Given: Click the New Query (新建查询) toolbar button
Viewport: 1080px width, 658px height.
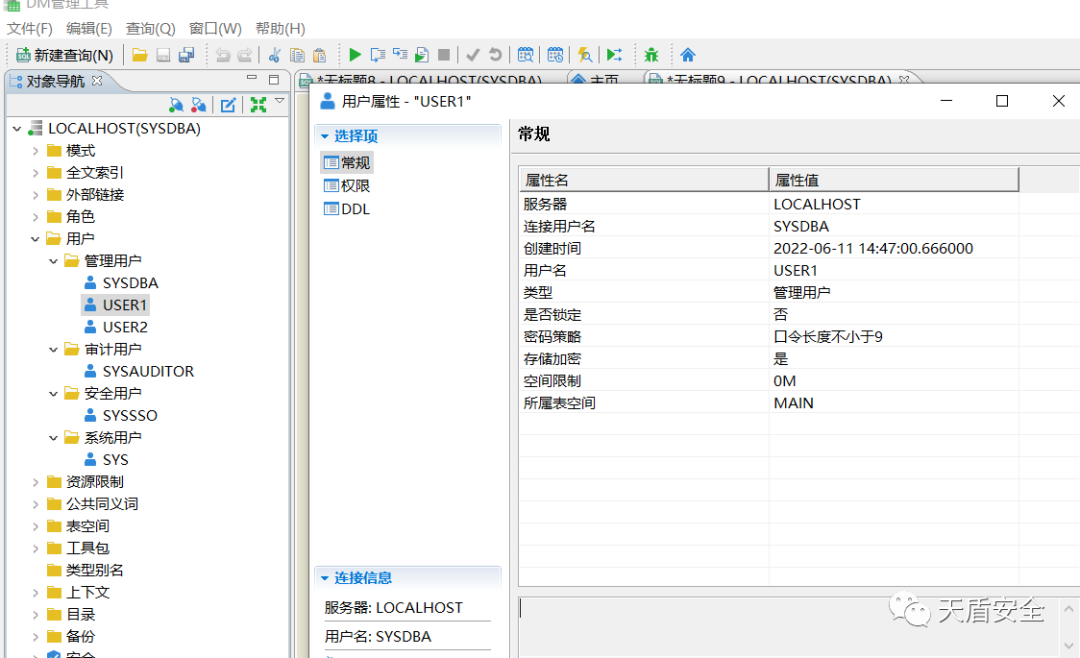Looking at the screenshot, I should pos(64,55).
